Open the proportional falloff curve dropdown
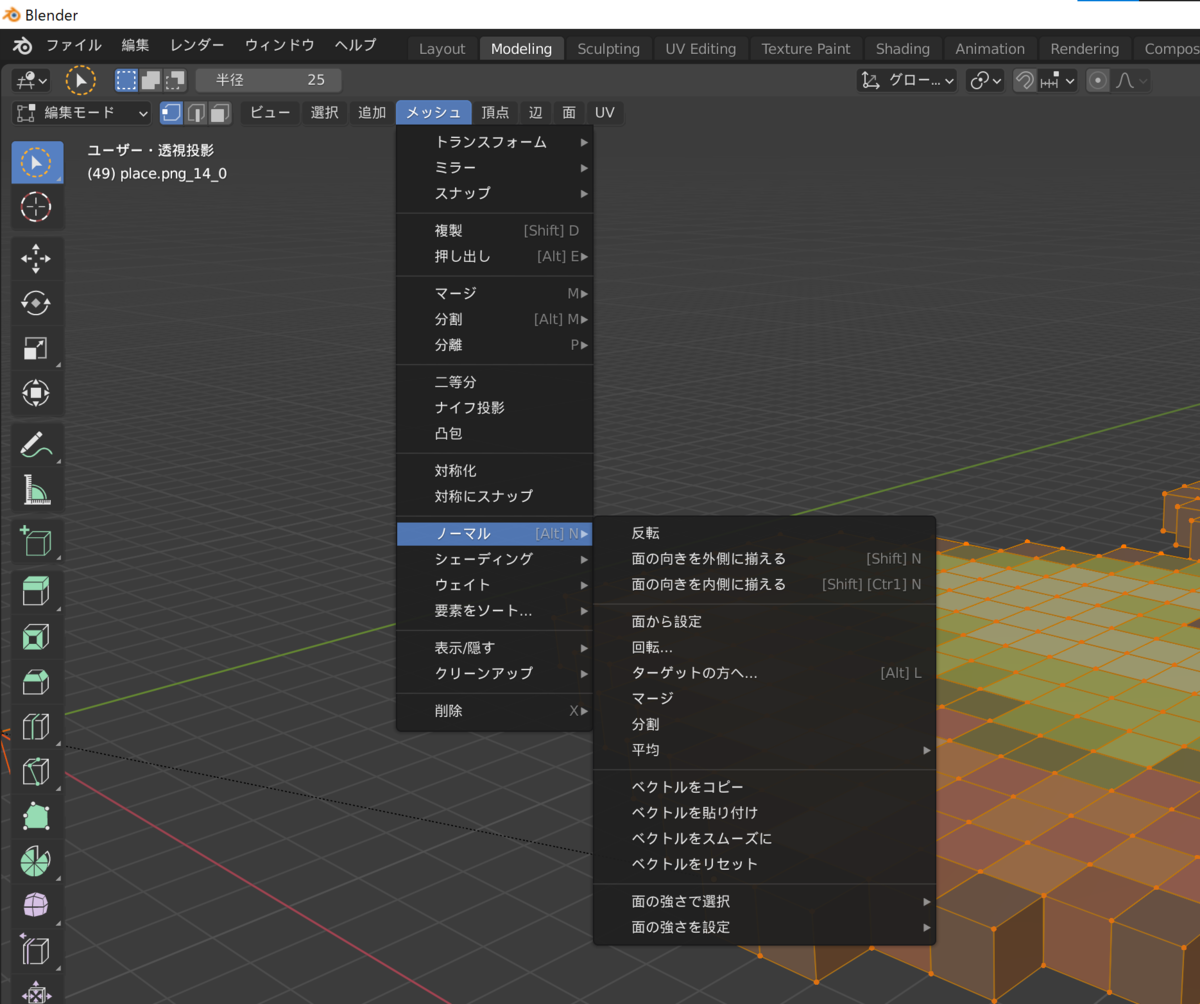The width and height of the screenshot is (1200, 1004). [1131, 81]
